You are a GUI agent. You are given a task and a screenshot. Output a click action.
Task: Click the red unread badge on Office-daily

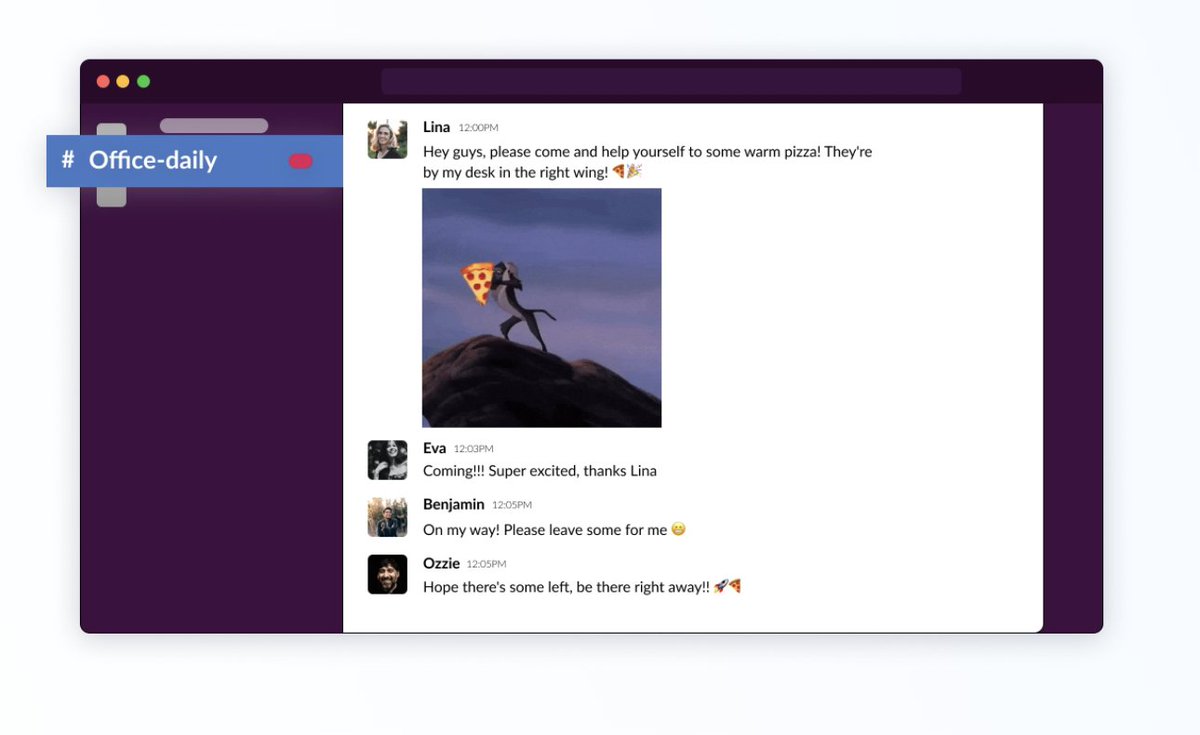coord(300,161)
